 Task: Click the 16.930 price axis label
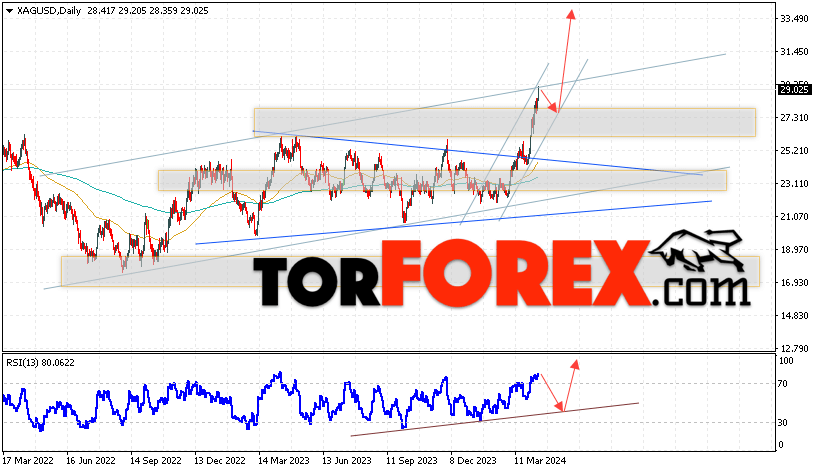tap(794, 283)
